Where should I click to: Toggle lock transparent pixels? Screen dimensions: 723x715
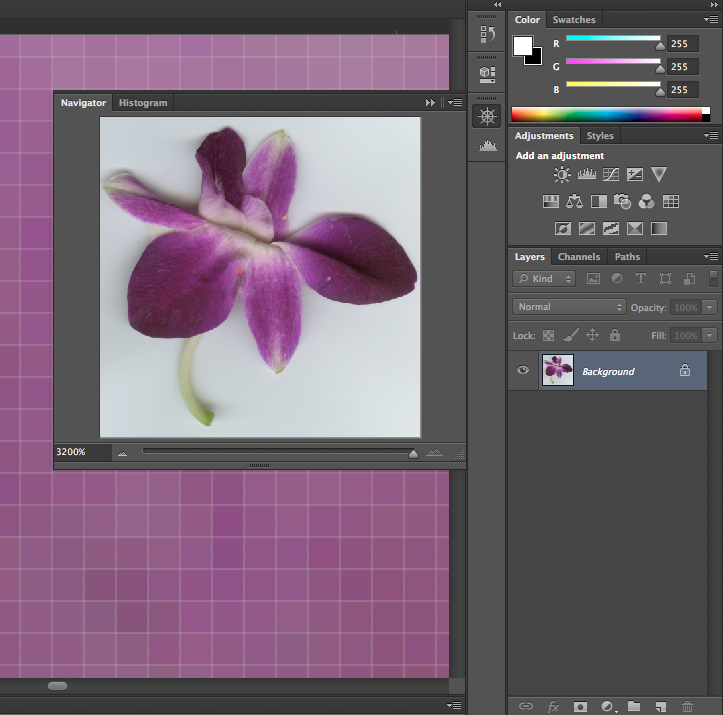pyautogui.click(x=548, y=336)
